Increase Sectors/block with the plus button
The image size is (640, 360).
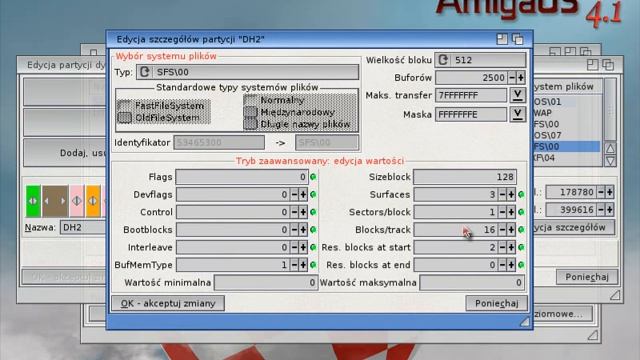[511, 212]
